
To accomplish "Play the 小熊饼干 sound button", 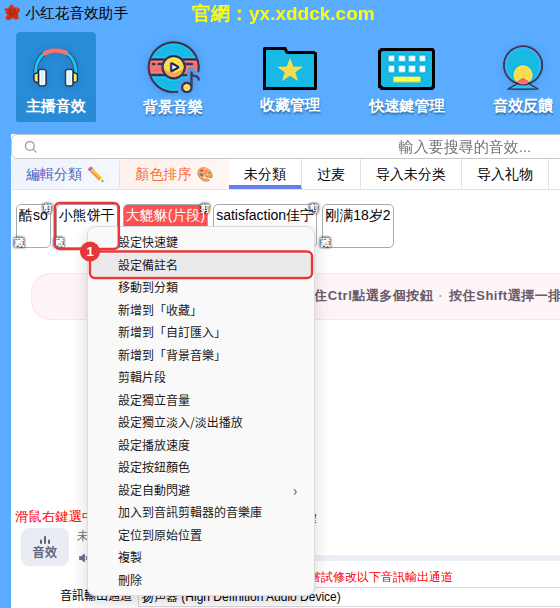I will 86,225.
